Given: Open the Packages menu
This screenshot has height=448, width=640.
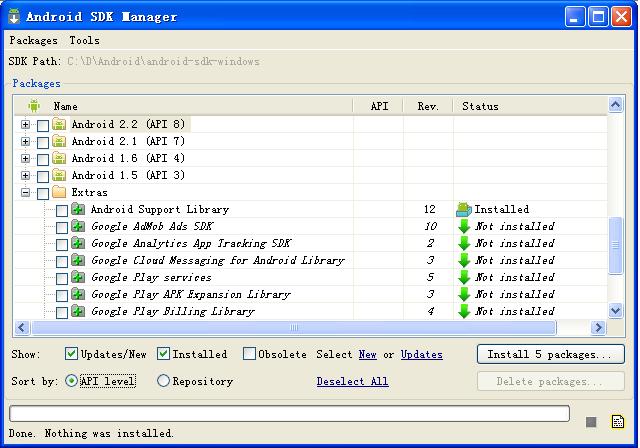Looking at the screenshot, I should click(x=33, y=40).
